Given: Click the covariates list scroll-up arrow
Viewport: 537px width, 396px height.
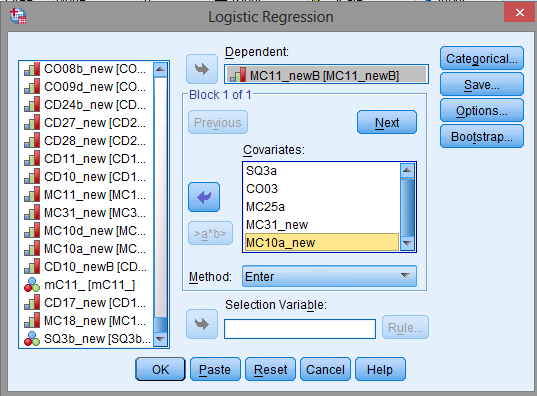Looking at the screenshot, I should click(x=407, y=170).
